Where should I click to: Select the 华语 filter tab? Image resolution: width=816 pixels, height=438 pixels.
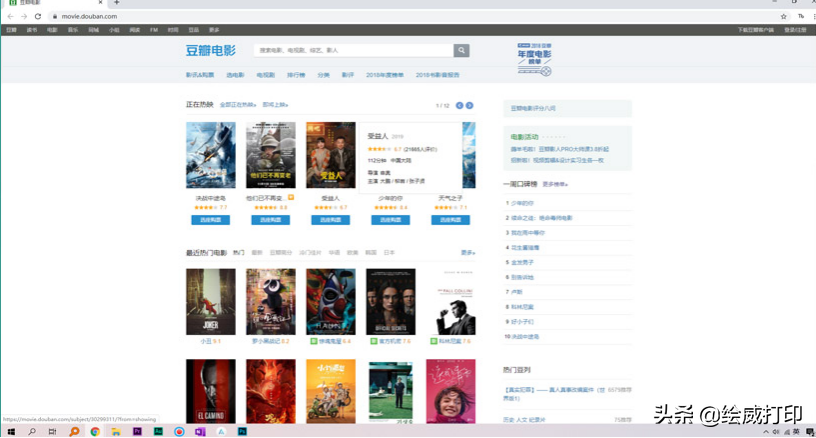click(x=334, y=253)
